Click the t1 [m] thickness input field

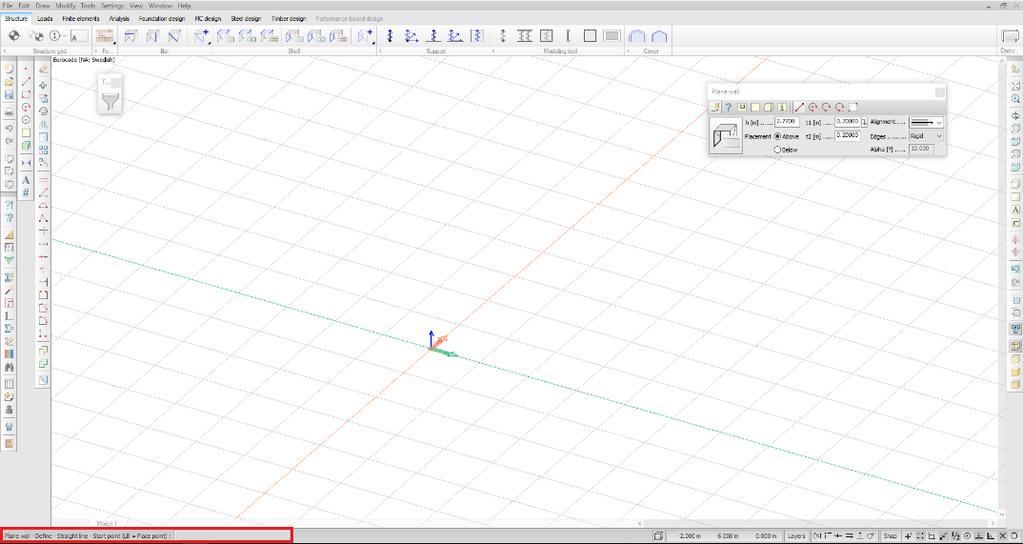[x=847, y=122]
